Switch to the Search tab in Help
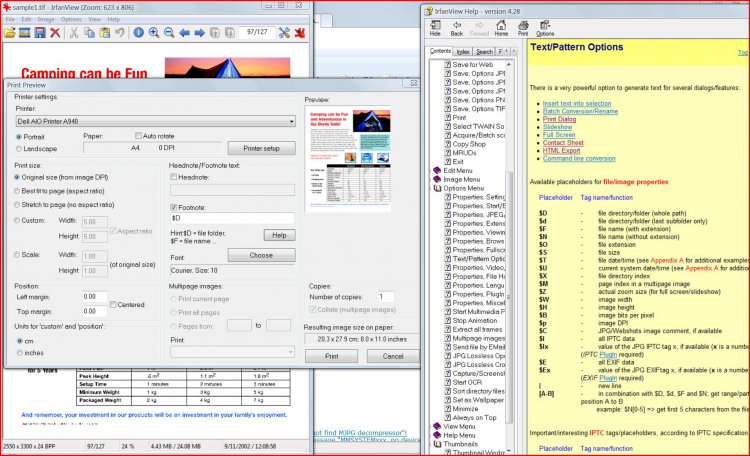Screen dimensions: 750x456 [484, 52]
